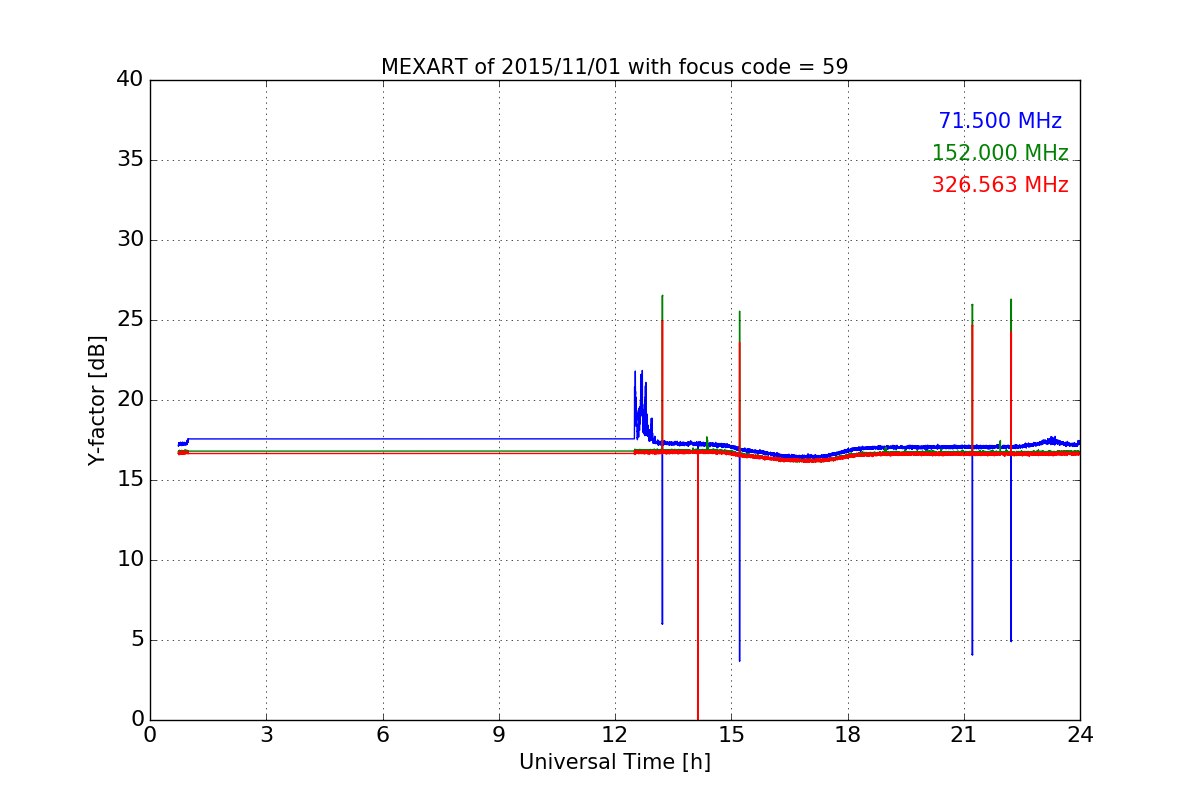Click the x-axis tick label 21
The height and width of the screenshot is (800, 1200).
[964, 735]
